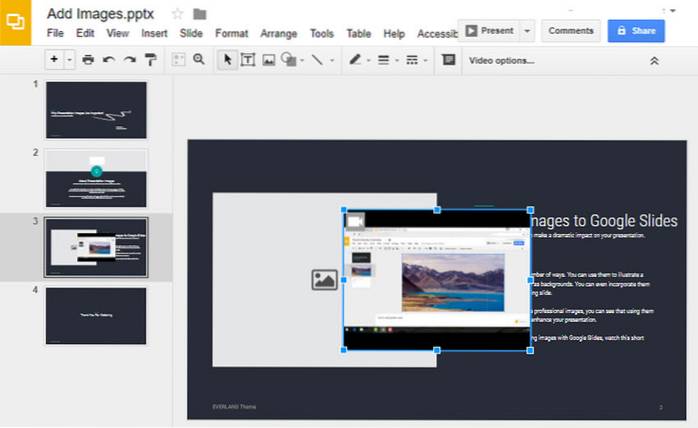Open the Arrange menu
This screenshot has width=698, height=428.
[x=279, y=34]
